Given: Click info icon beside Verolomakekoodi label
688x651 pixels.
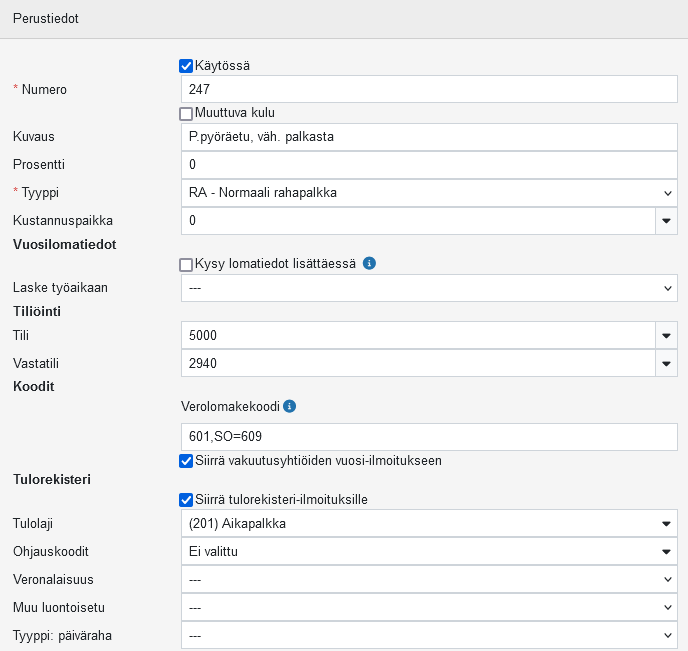Looking at the screenshot, I should point(290,407).
